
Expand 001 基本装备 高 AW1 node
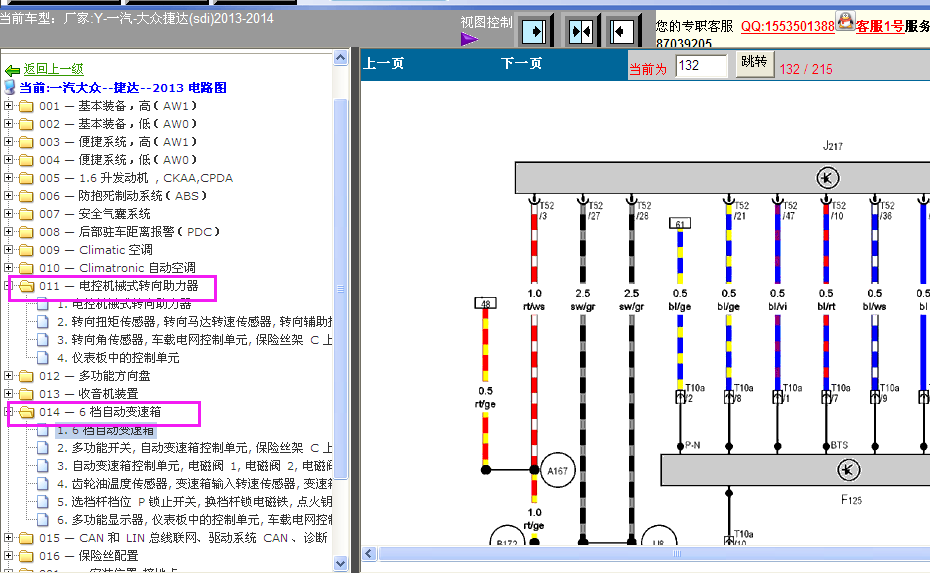point(8,106)
